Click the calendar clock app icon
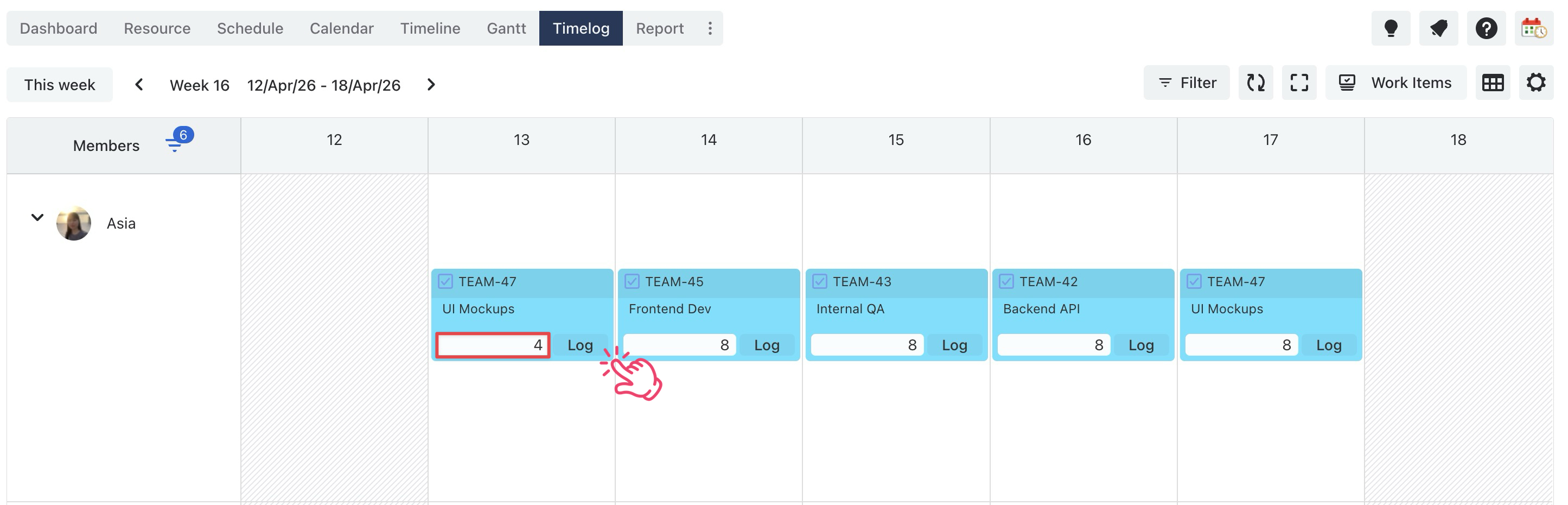The width and height of the screenshot is (1568, 505). tap(1533, 28)
